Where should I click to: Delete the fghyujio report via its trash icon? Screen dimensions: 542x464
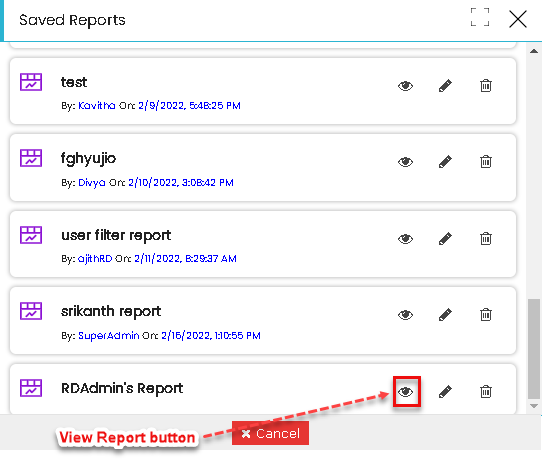pyautogui.click(x=486, y=161)
